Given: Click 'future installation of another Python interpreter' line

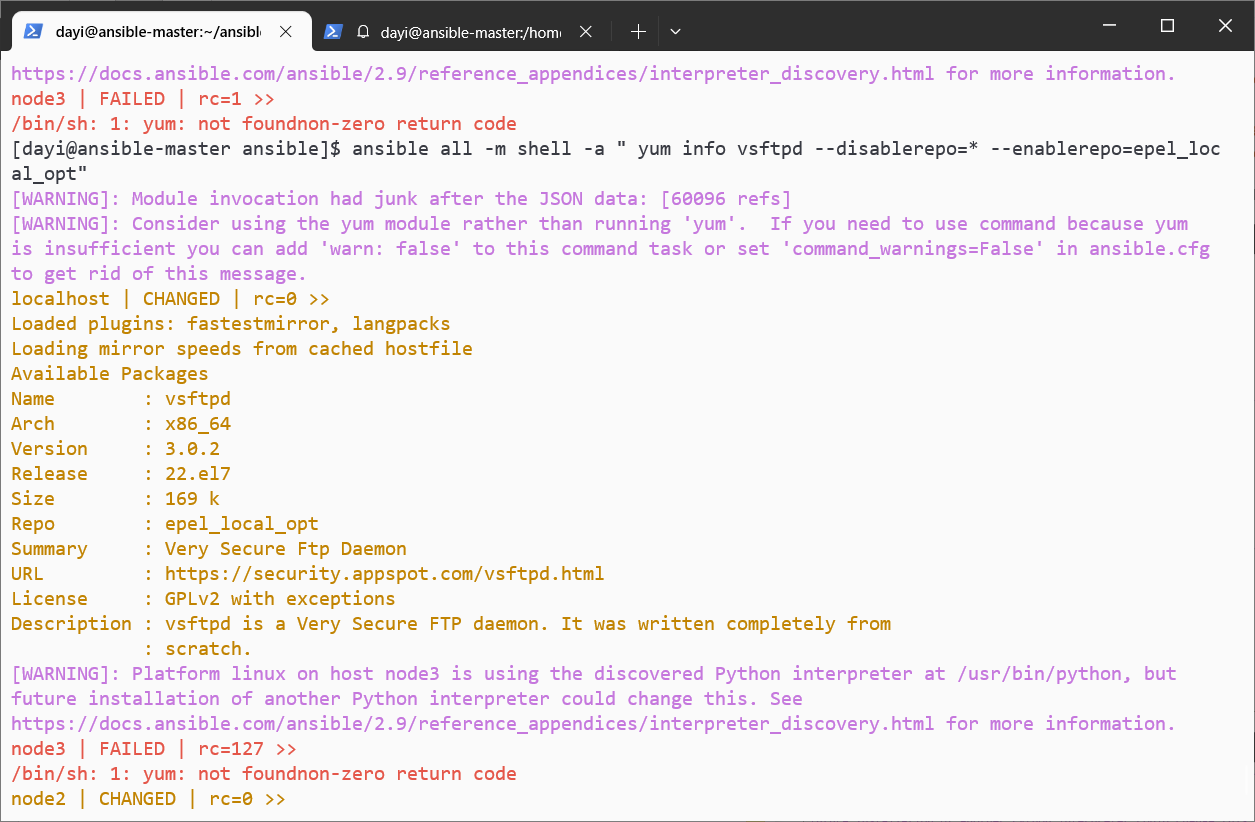Looking at the screenshot, I should (x=407, y=699).
